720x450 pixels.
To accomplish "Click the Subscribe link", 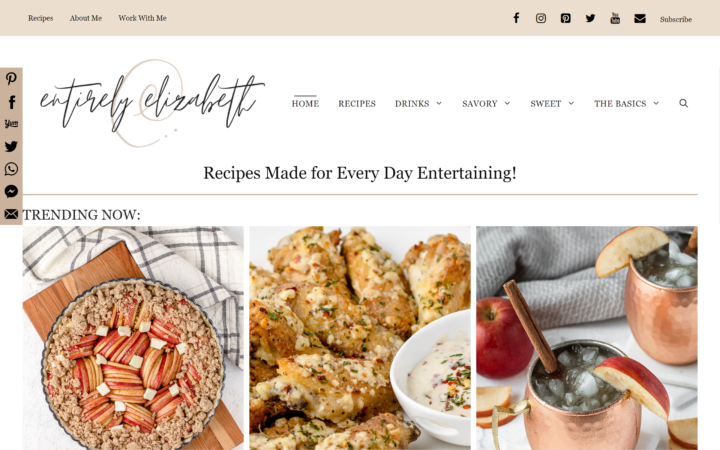I will 676,19.
